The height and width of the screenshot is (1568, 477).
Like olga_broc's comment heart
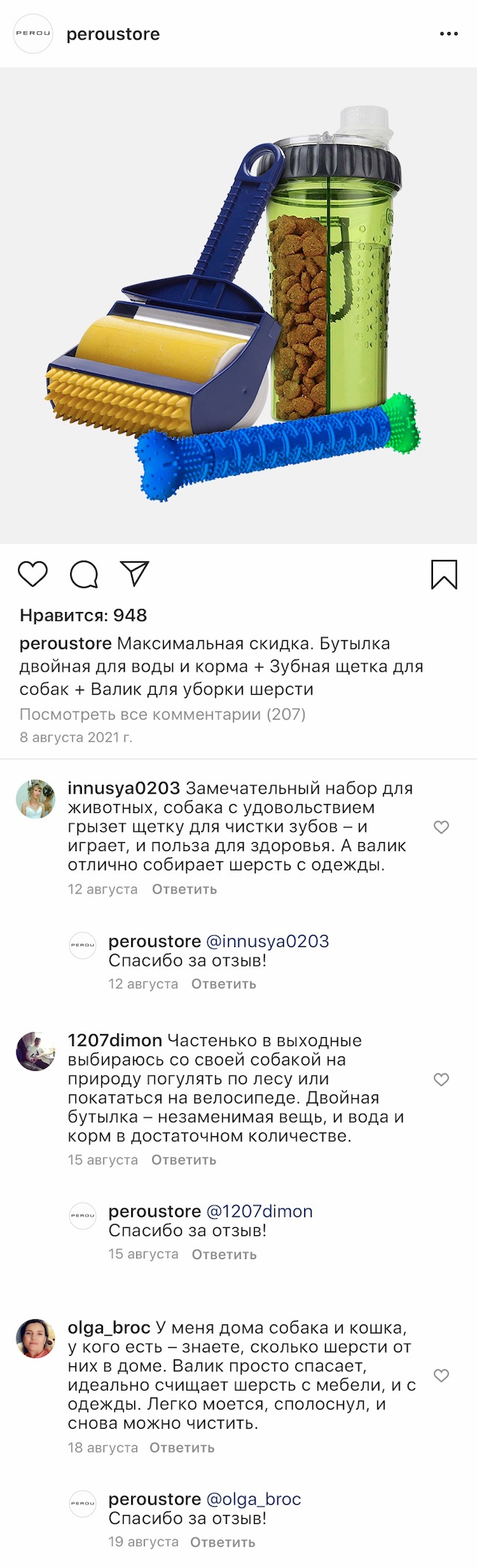[x=441, y=1376]
